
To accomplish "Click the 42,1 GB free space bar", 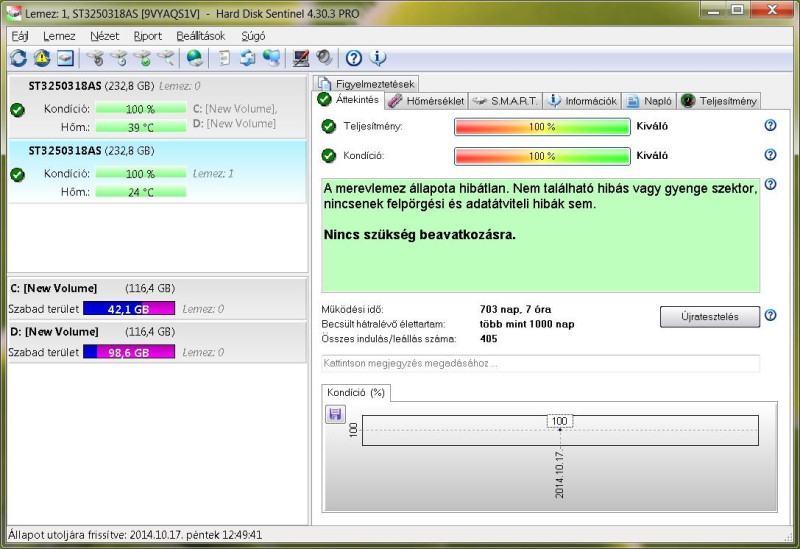I will [x=129, y=309].
